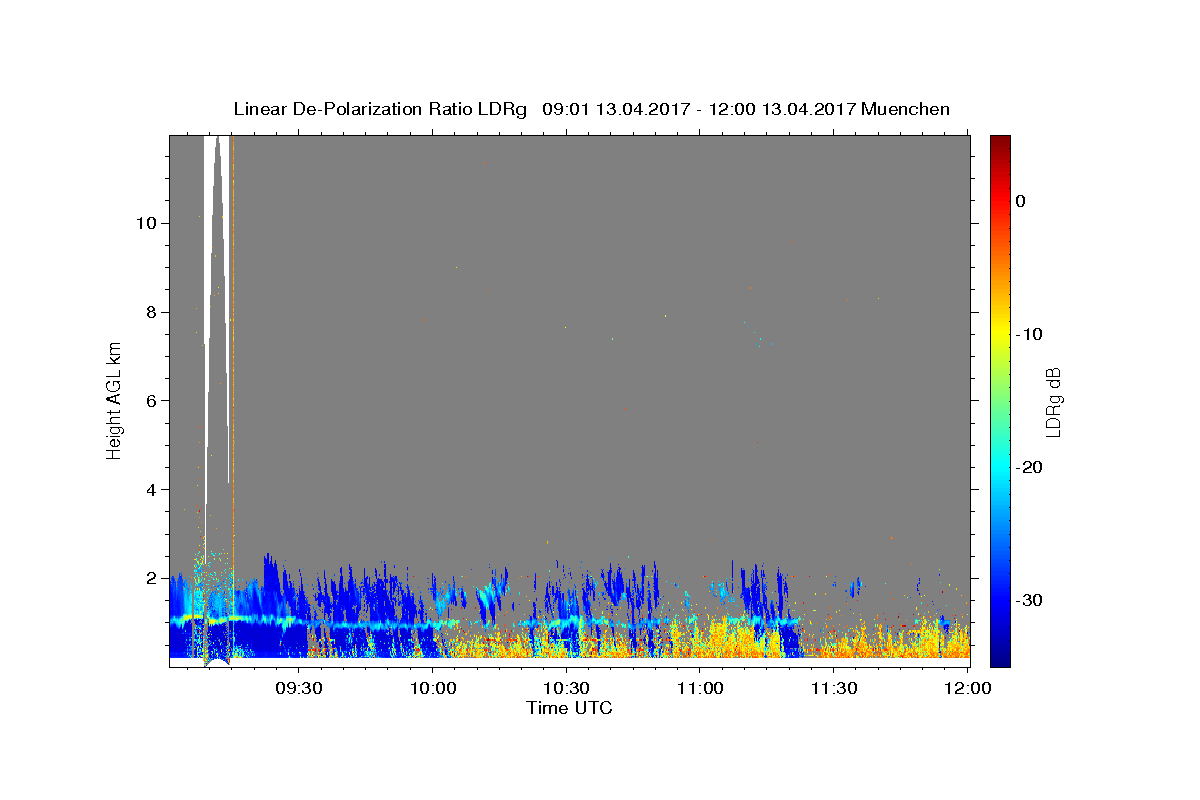Screen dimensions: 1200x800
Task: Click the colorbar label 0
Action: pyautogui.click(x=1020, y=201)
